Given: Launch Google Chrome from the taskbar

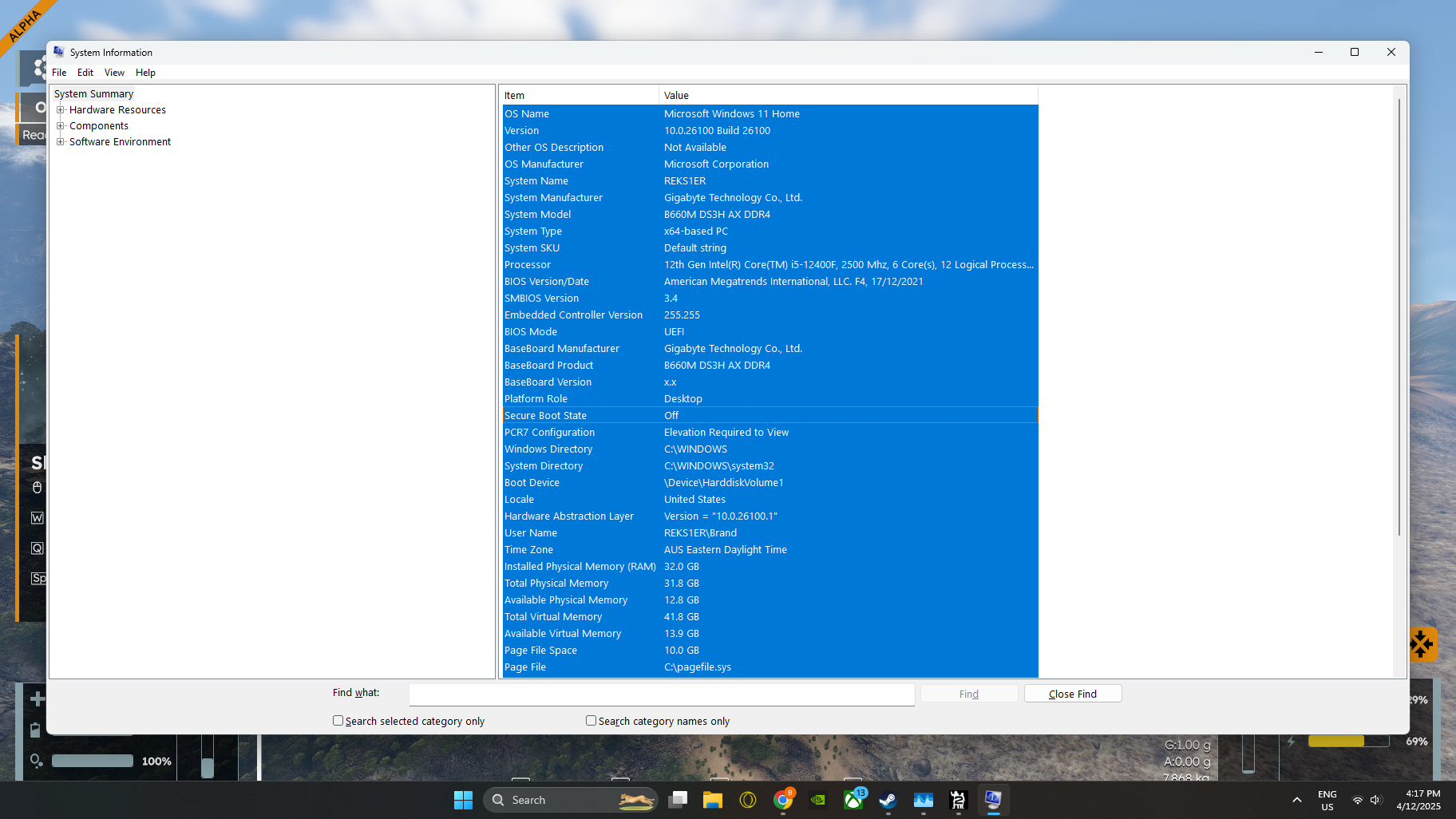Looking at the screenshot, I should click(783, 800).
